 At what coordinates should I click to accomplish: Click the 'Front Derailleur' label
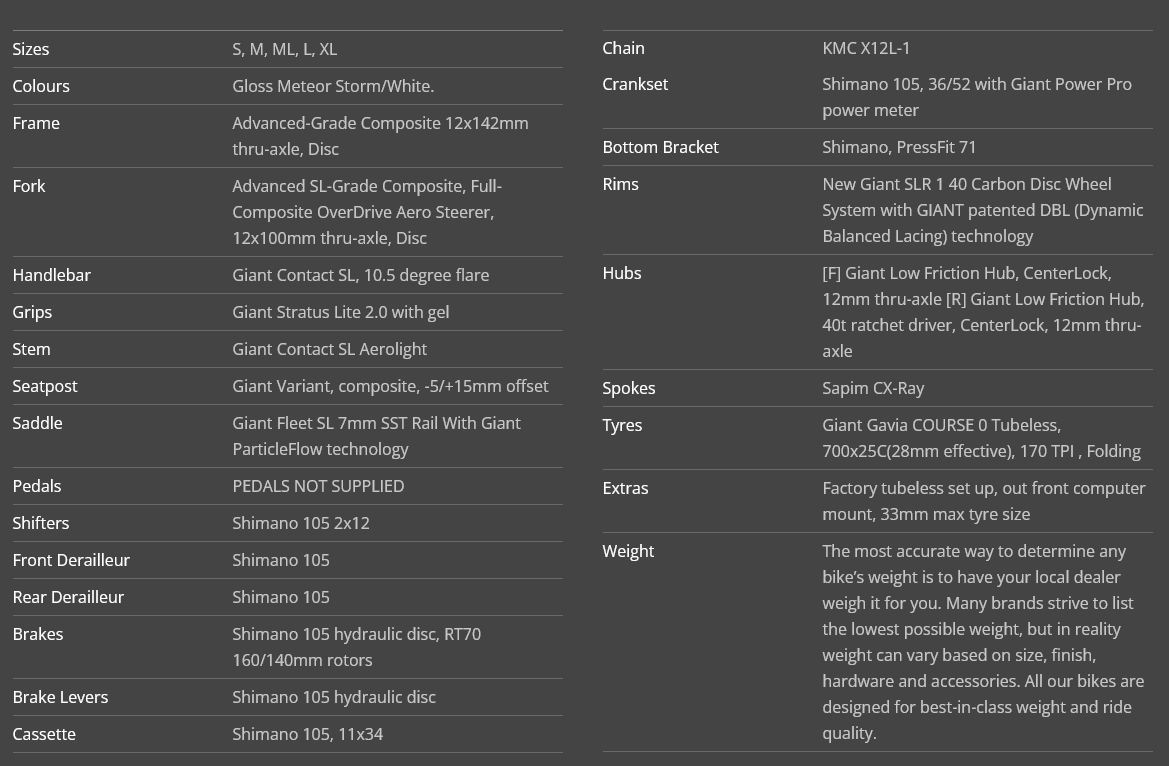(x=71, y=560)
